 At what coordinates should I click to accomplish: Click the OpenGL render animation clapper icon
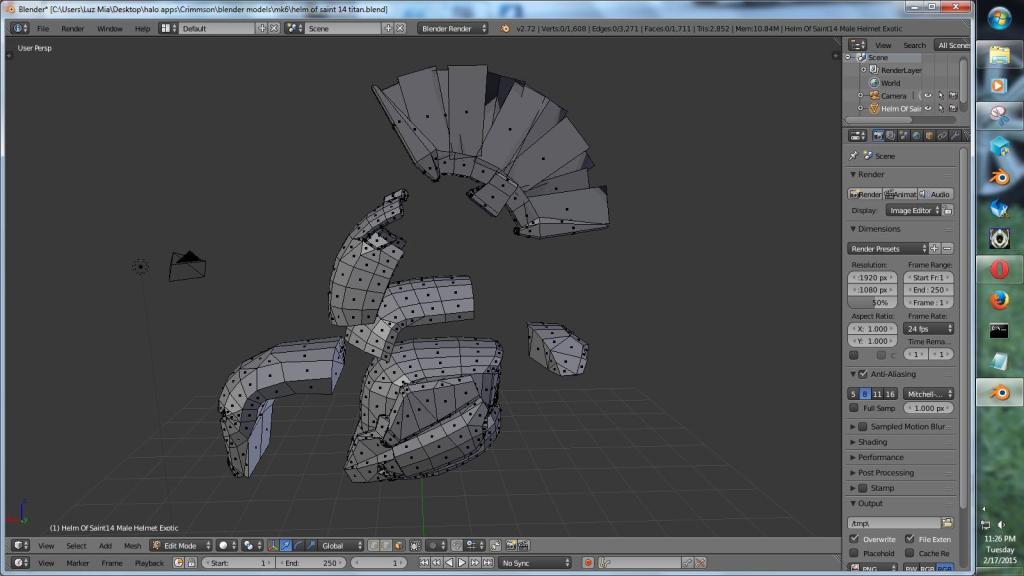pyautogui.click(x=523, y=545)
